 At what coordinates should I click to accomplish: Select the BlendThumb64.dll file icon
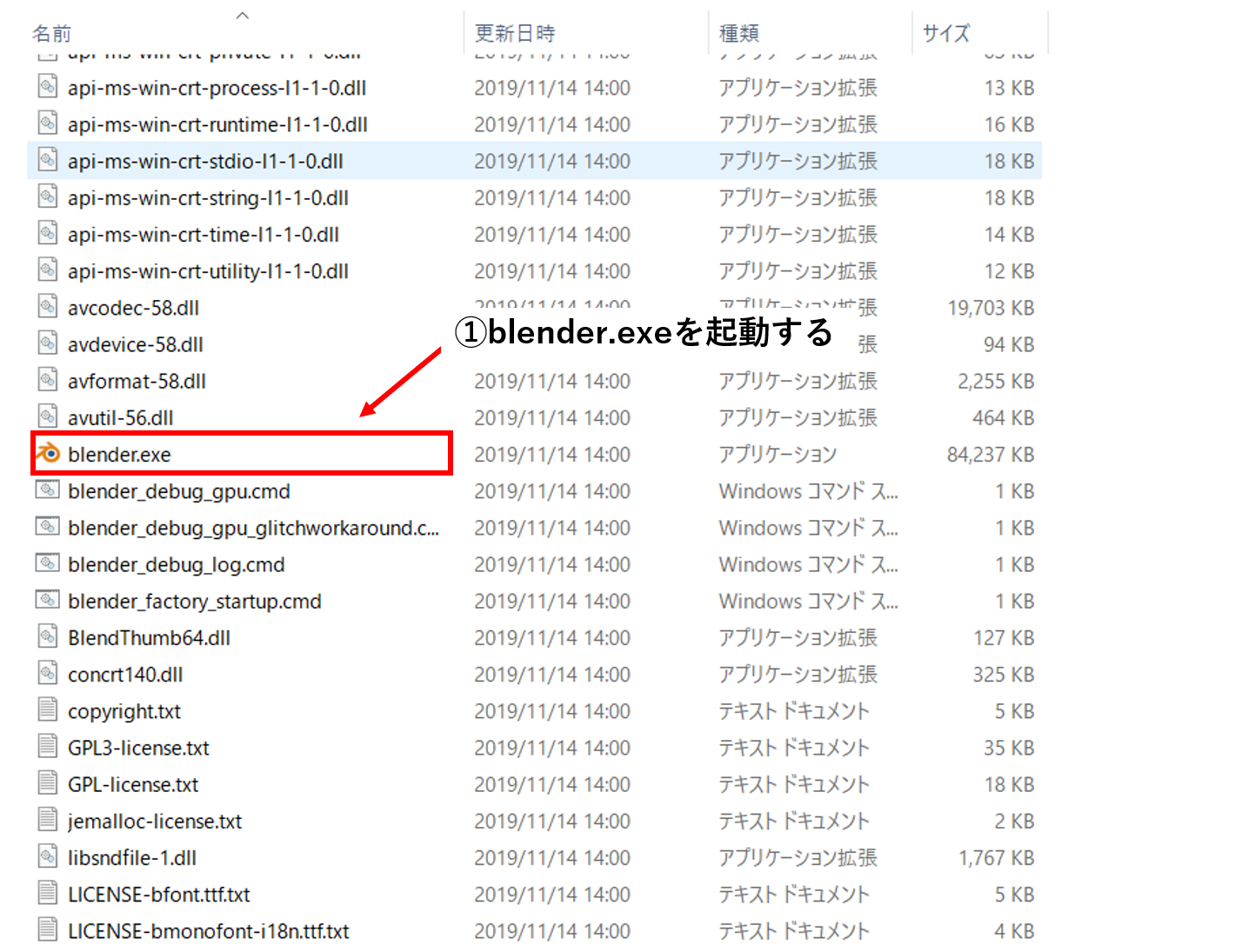tap(48, 636)
